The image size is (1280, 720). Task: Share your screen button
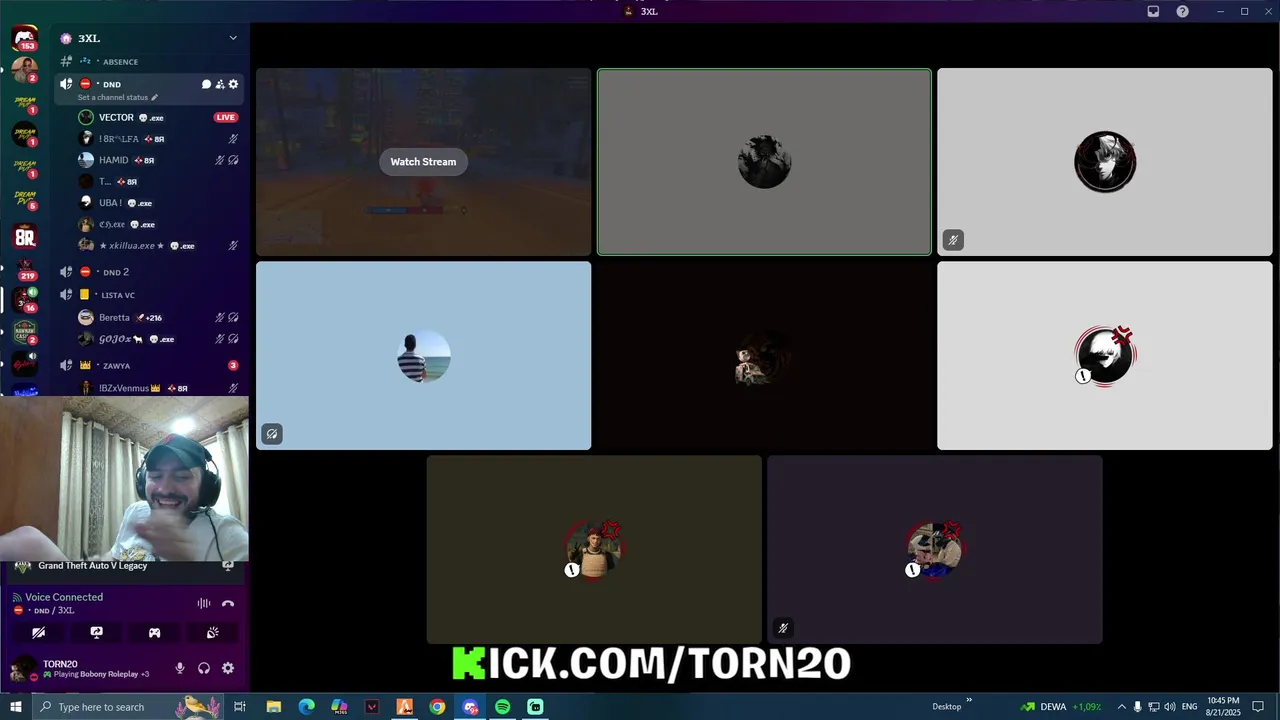(97, 633)
